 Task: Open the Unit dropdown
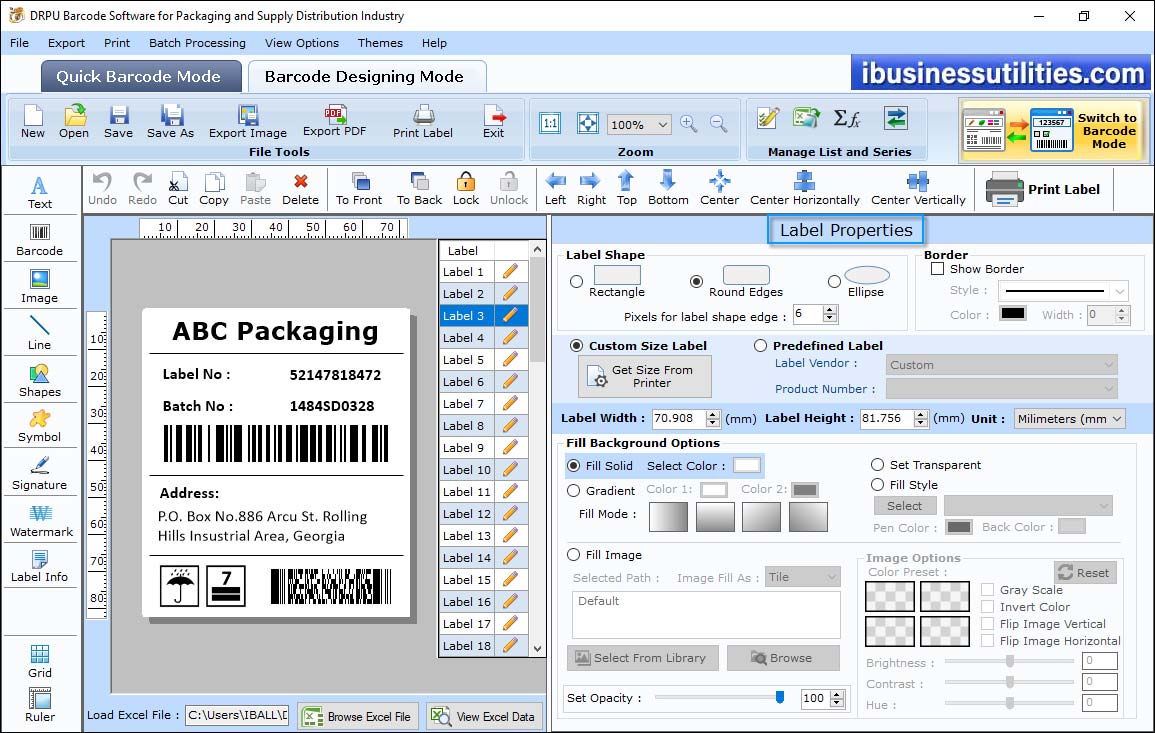(1069, 418)
